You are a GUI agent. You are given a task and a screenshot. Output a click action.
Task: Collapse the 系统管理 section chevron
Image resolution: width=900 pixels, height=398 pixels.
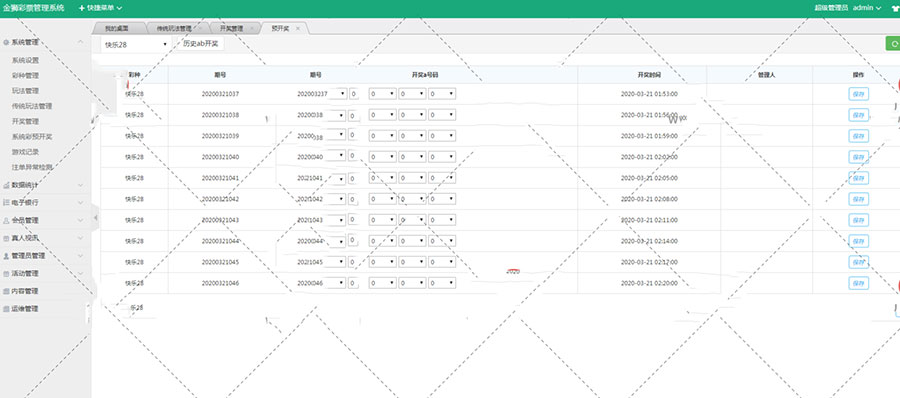(80, 42)
